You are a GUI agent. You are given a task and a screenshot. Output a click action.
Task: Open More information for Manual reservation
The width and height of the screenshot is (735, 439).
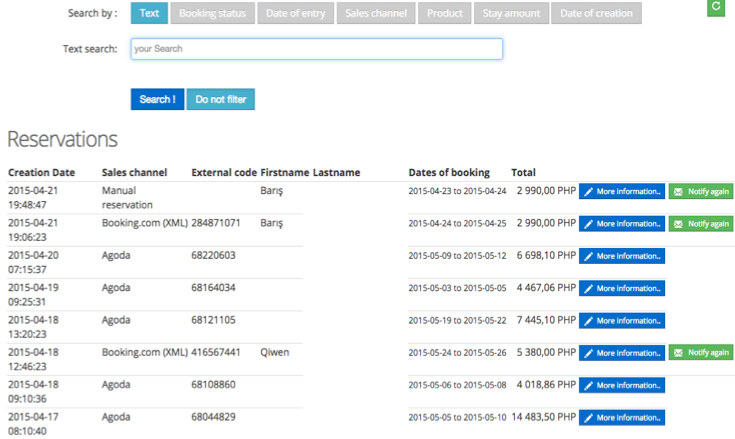click(622, 191)
